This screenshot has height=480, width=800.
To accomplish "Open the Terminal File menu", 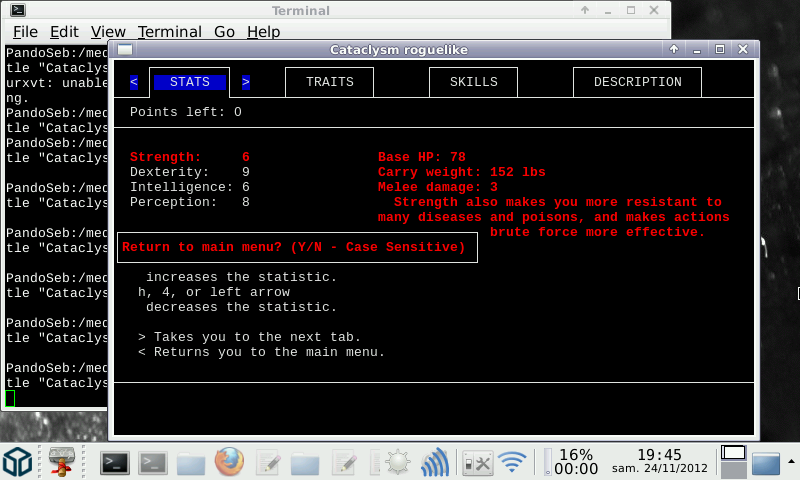I will point(25,32).
